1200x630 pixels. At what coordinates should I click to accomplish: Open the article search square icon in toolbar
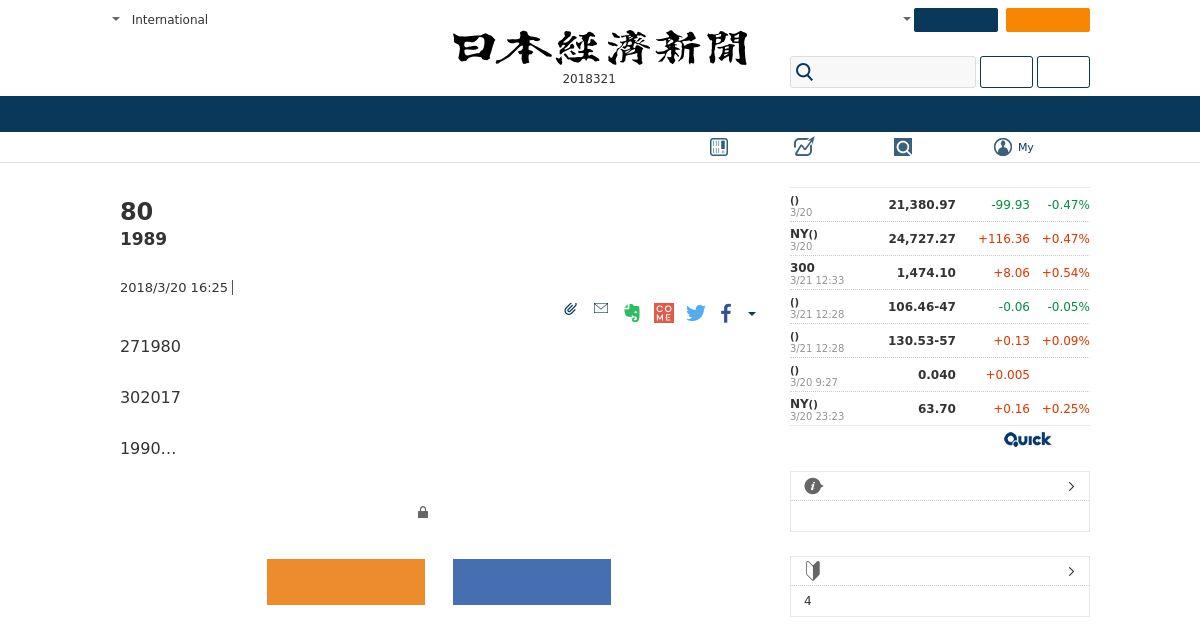[x=903, y=147]
